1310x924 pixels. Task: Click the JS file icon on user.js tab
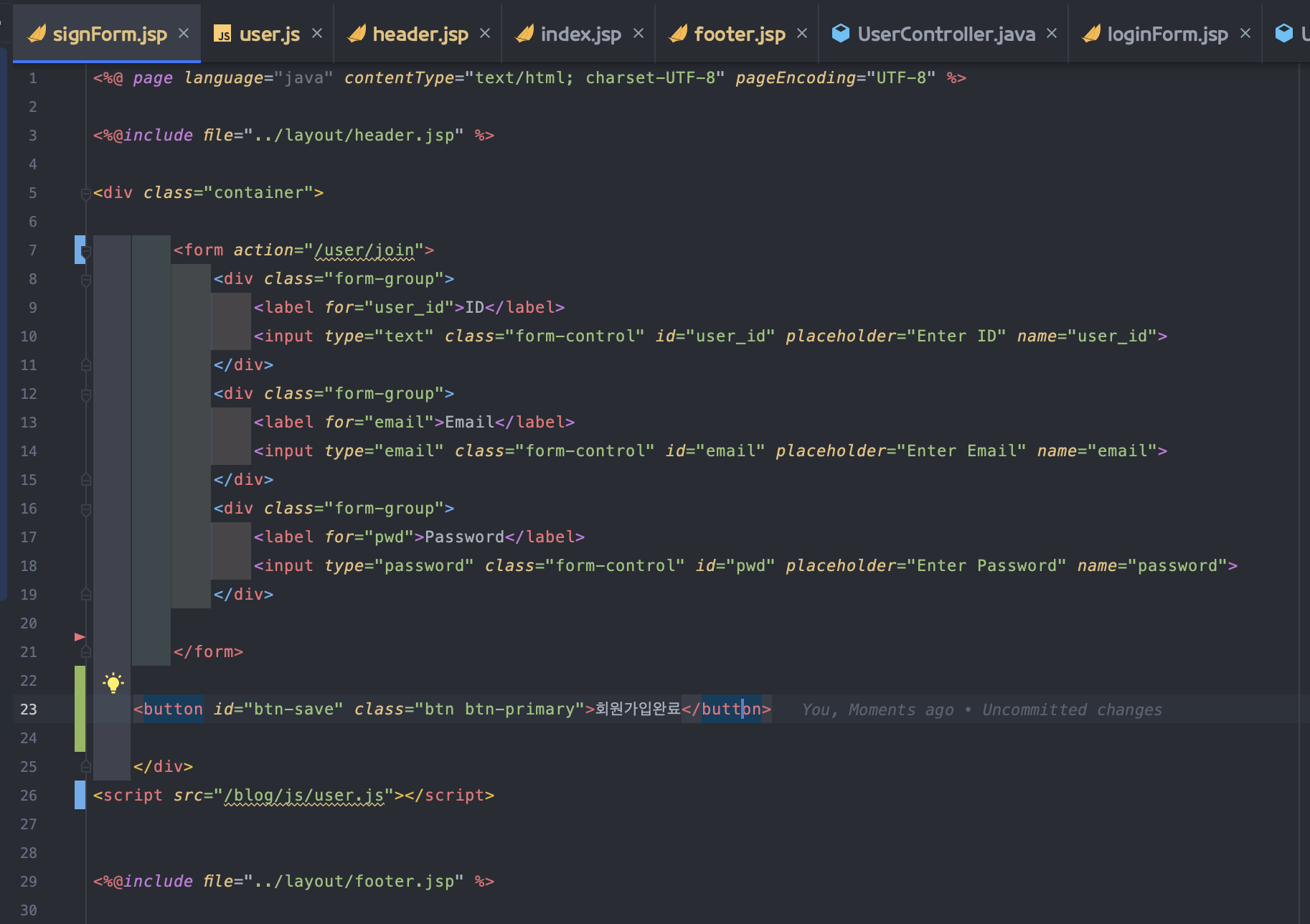pyautogui.click(x=223, y=34)
